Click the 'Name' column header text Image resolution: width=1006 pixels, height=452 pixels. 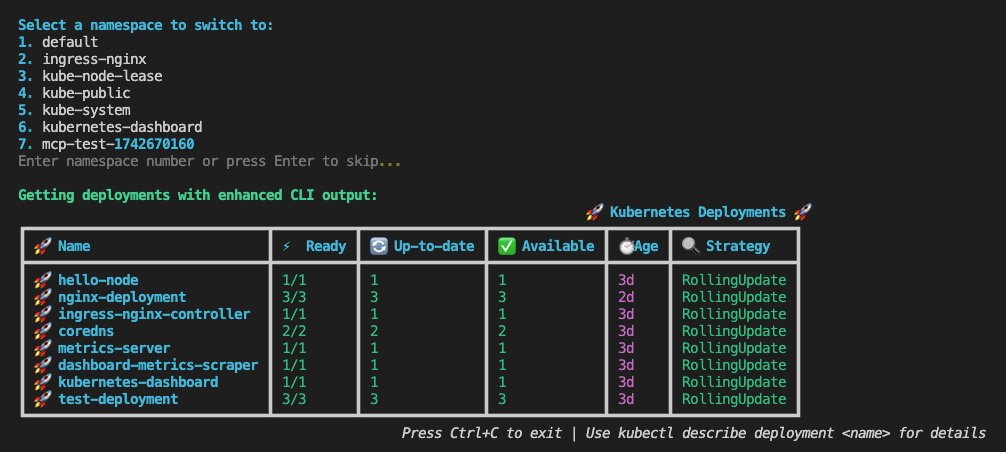tap(74, 246)
